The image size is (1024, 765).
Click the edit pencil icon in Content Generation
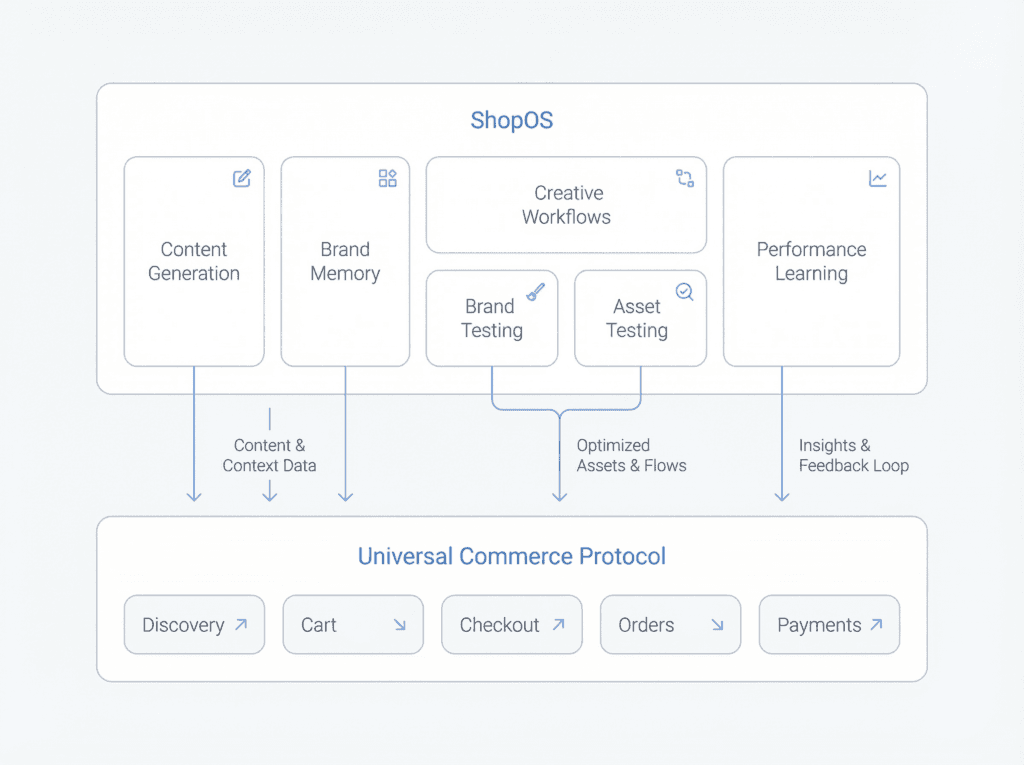click(242, 178)
